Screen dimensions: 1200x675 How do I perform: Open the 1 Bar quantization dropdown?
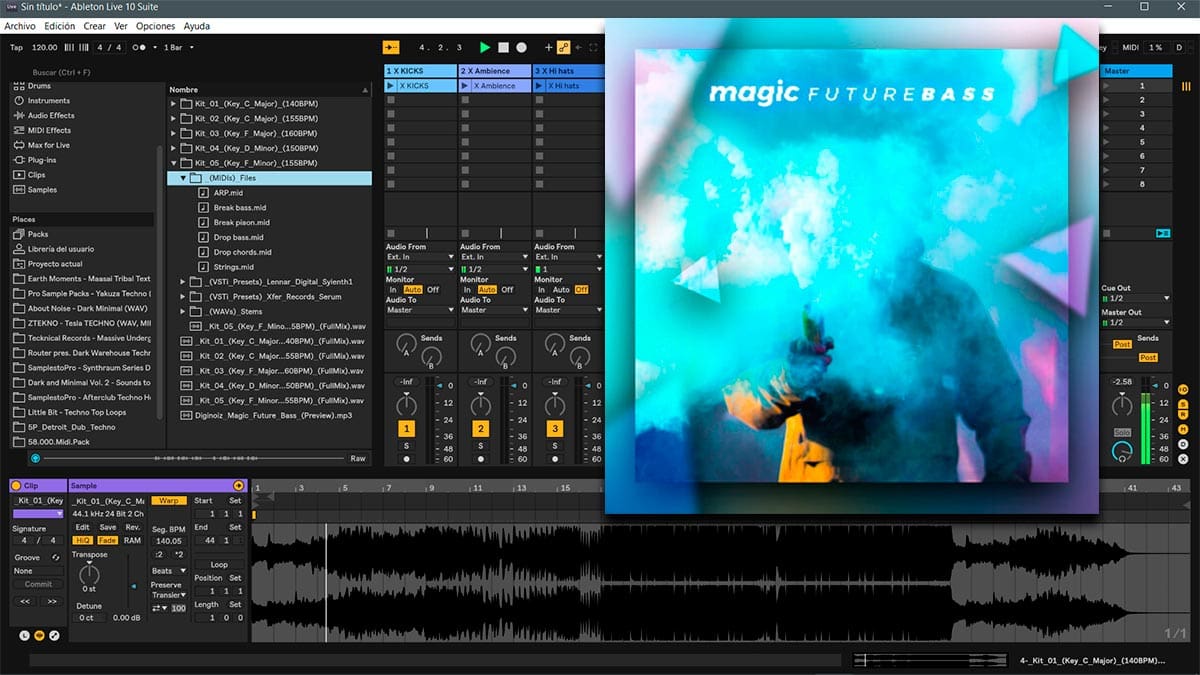coord(179,47)
